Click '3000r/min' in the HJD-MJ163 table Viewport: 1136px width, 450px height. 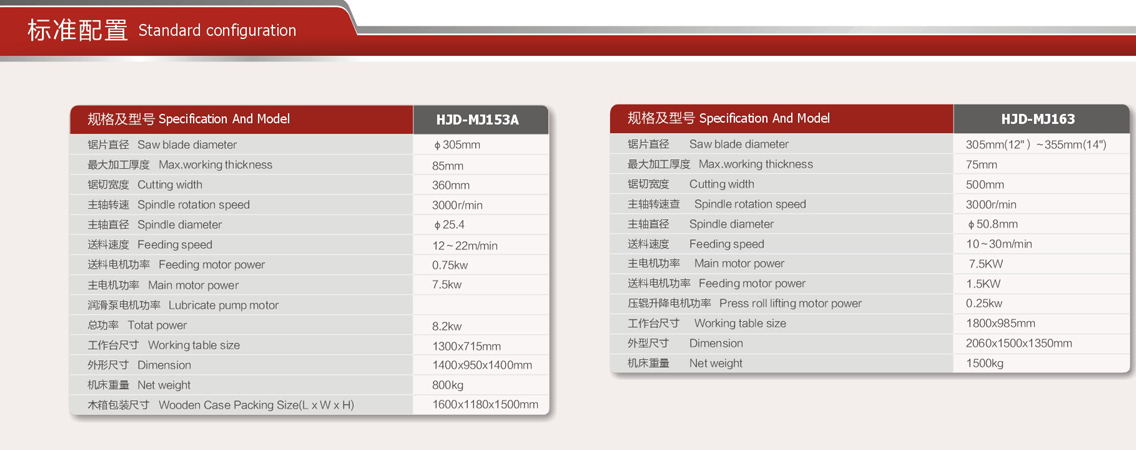(x=991, y=204)
